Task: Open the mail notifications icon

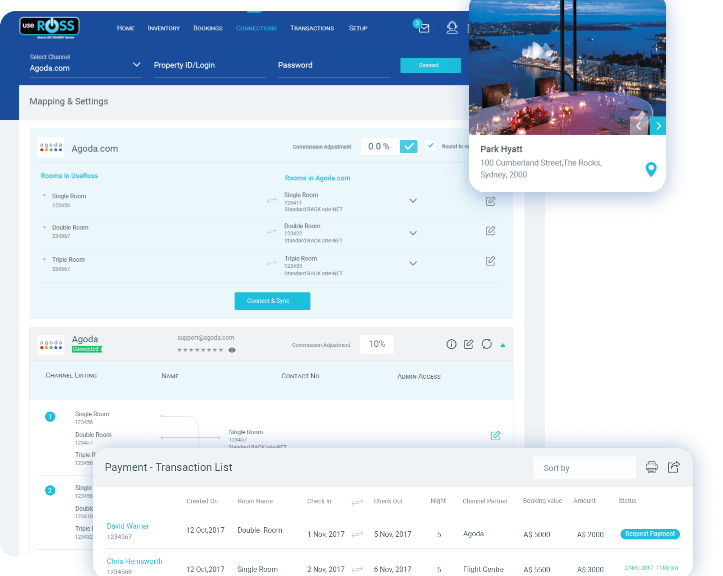Action: [x=422, y=27]
